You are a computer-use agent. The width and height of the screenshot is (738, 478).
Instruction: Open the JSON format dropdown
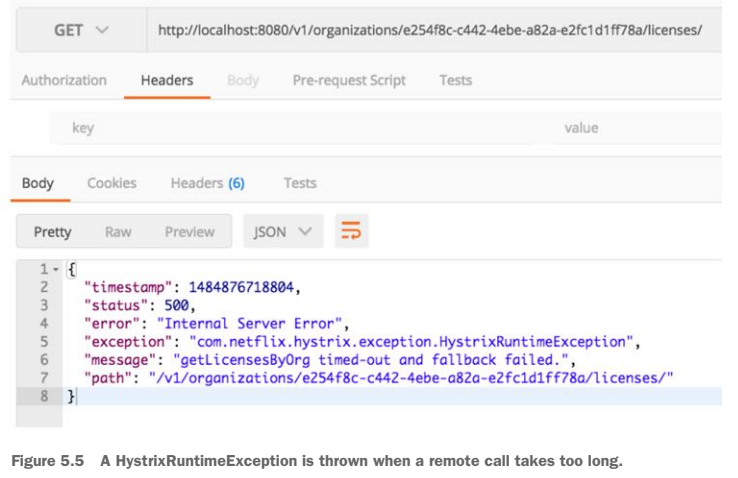coord(283,231)
